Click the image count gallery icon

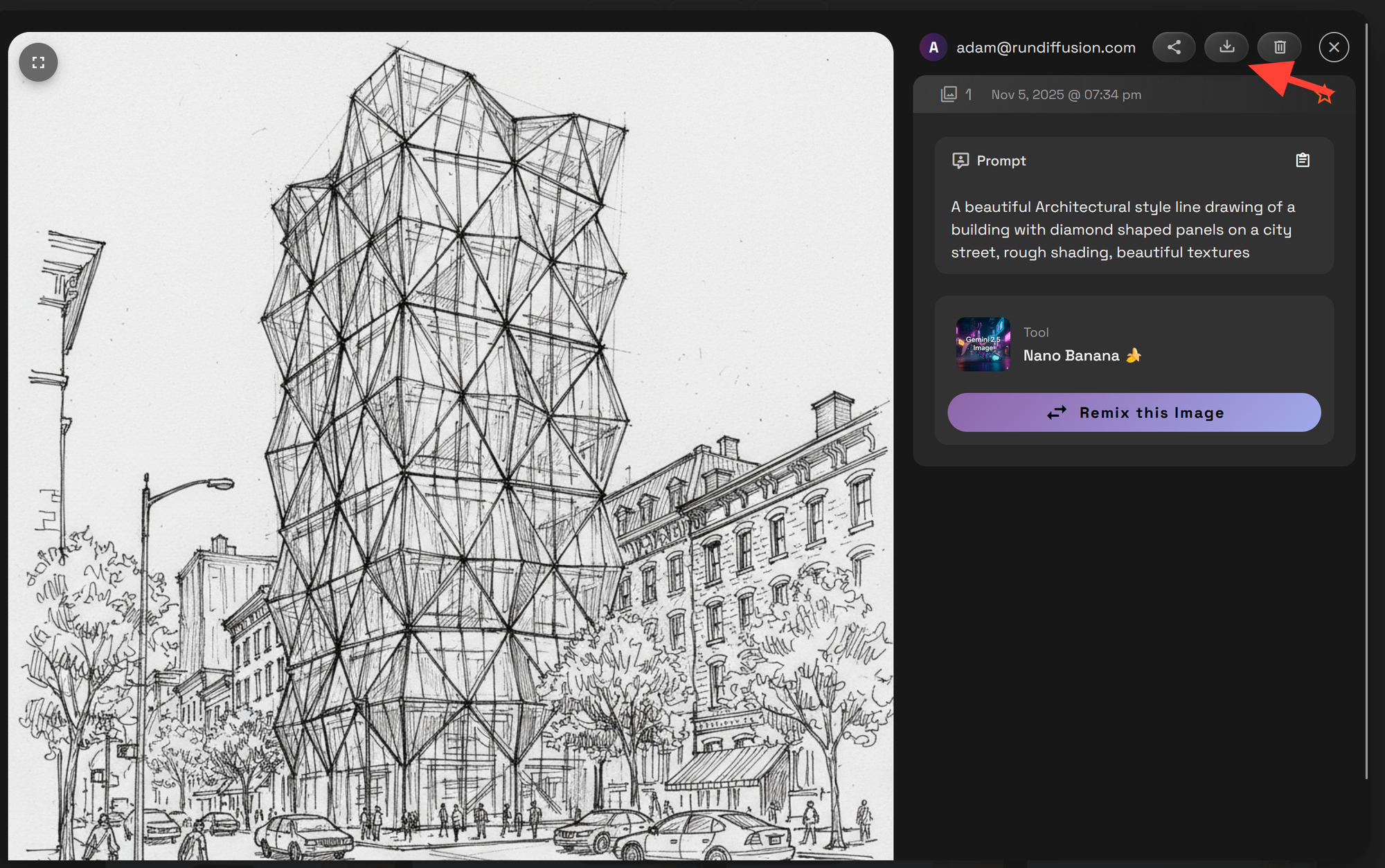[x=949, y=94]
